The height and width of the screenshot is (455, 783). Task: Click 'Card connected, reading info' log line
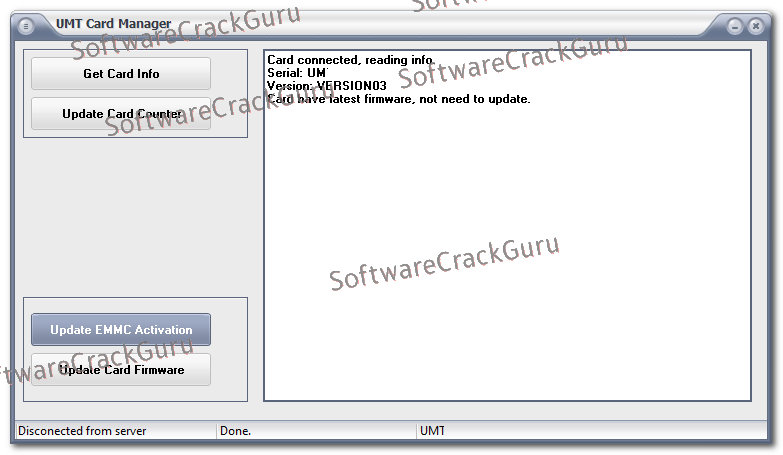[351, 60]
